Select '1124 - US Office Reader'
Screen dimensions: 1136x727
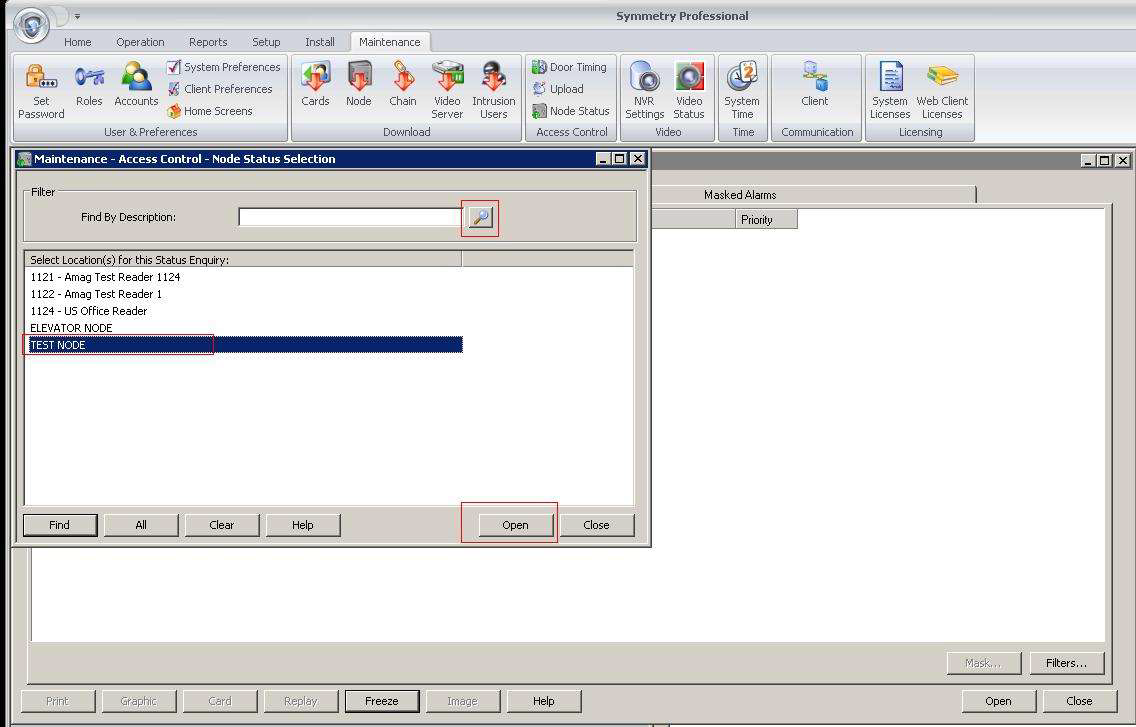243,311
